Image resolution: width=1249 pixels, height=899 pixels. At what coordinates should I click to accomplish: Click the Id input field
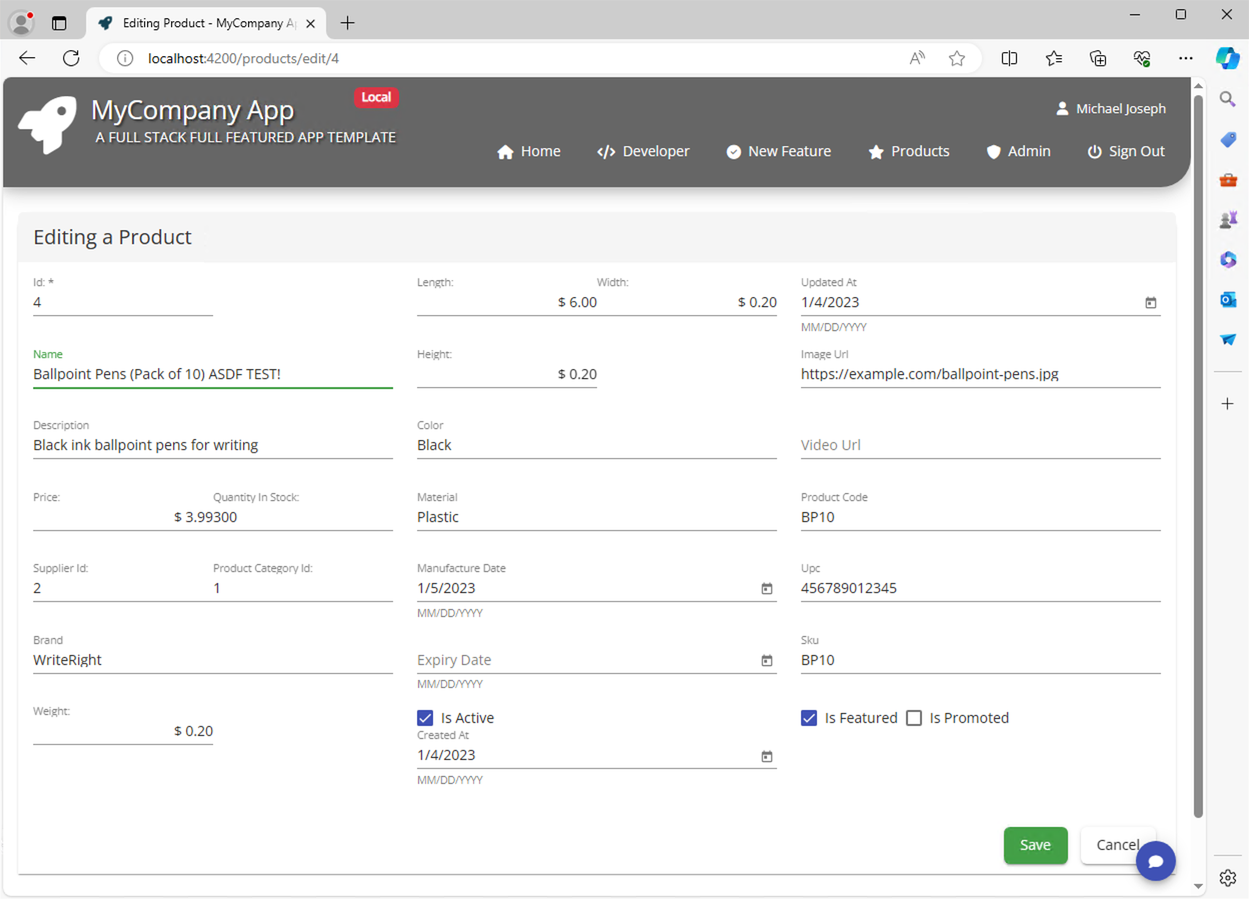point(123,302)
